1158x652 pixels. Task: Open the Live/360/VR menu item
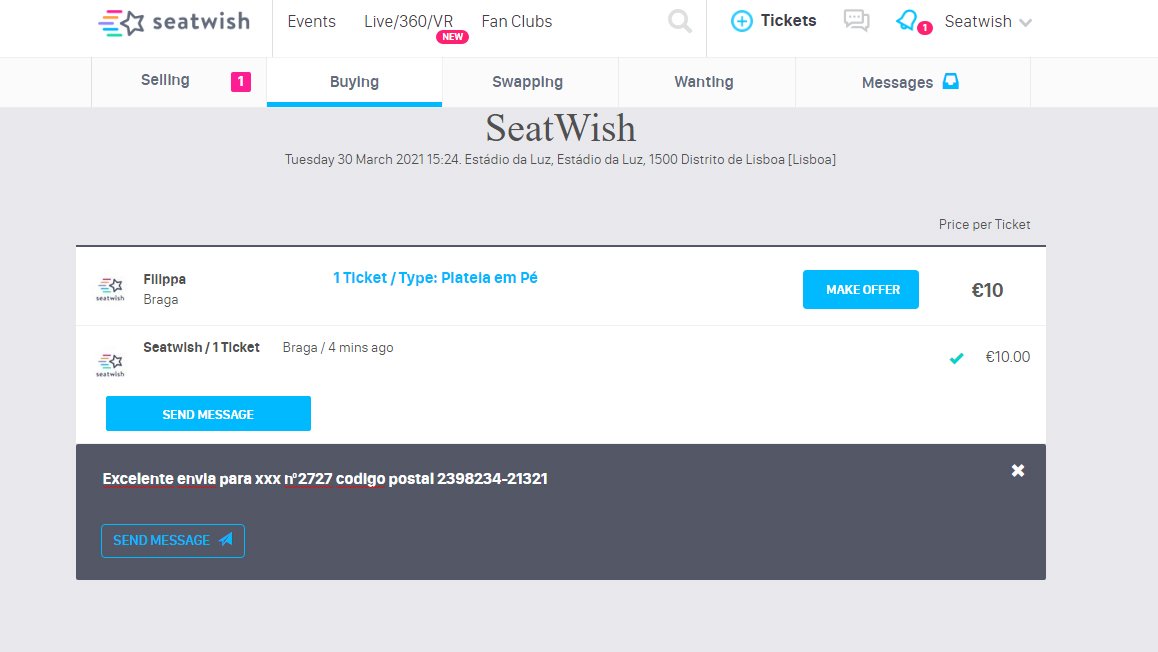(408, 21)
